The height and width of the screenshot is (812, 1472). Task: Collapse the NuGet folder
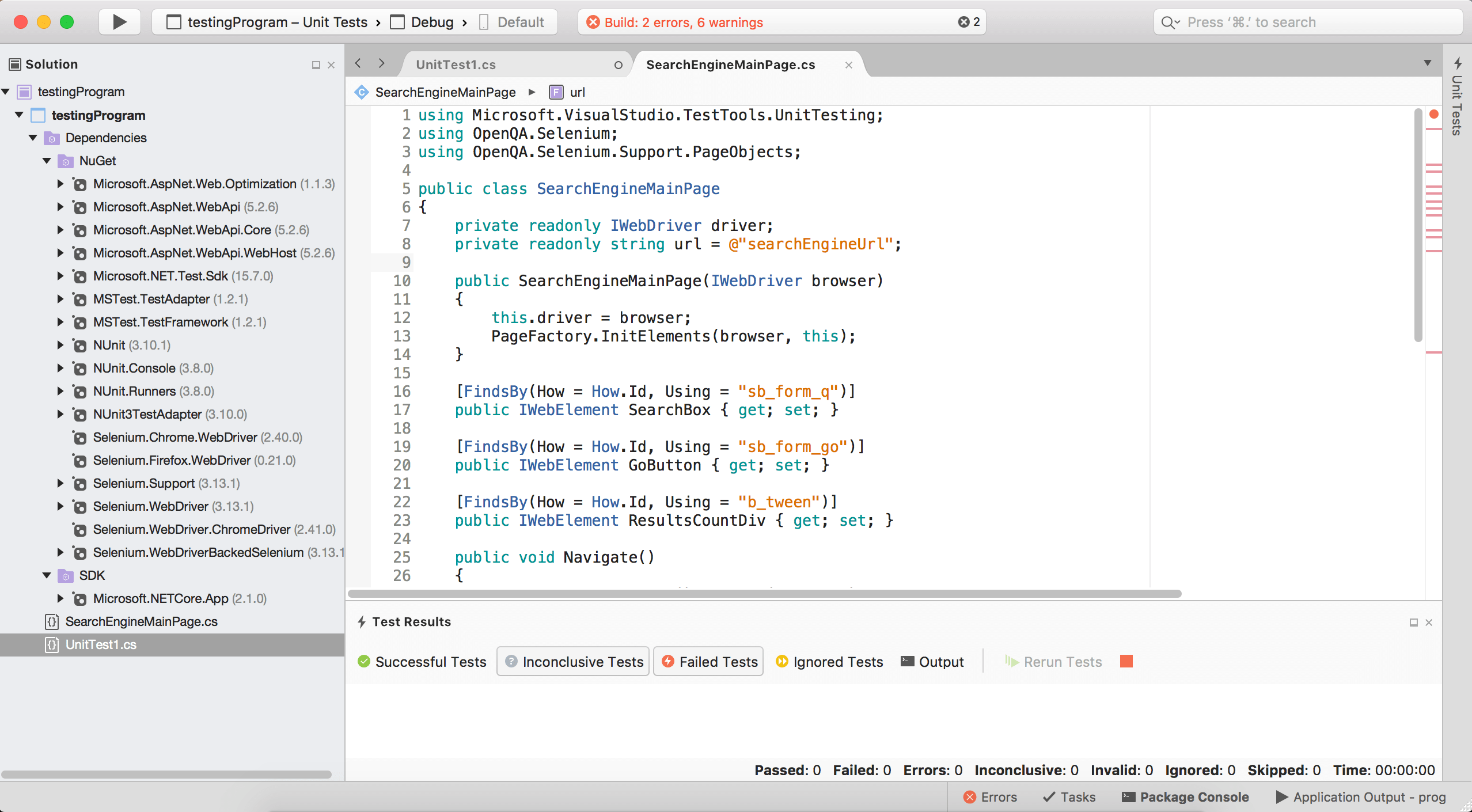coord(47,161)
